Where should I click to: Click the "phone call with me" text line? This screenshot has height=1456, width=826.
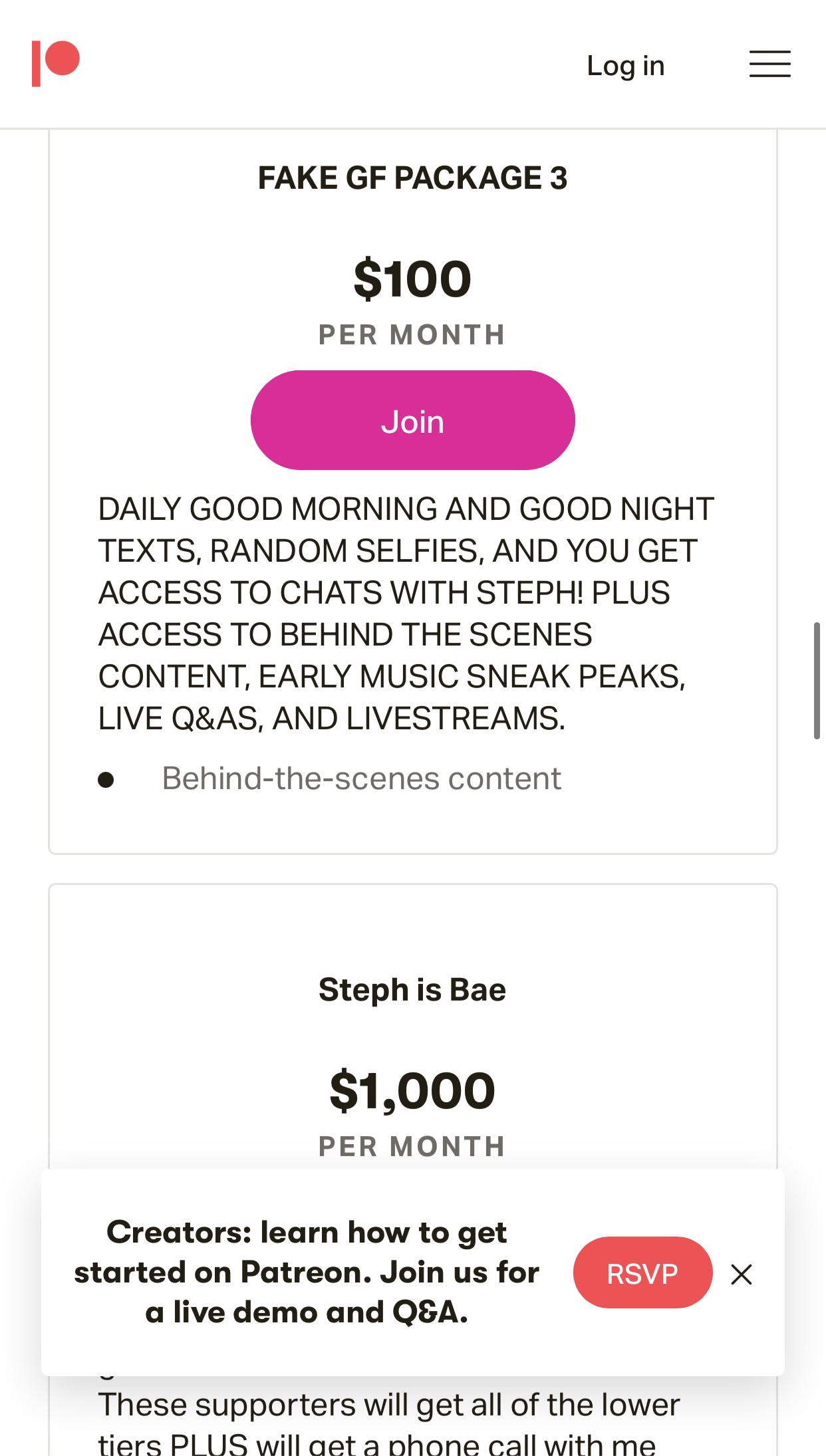point(377,1444)
